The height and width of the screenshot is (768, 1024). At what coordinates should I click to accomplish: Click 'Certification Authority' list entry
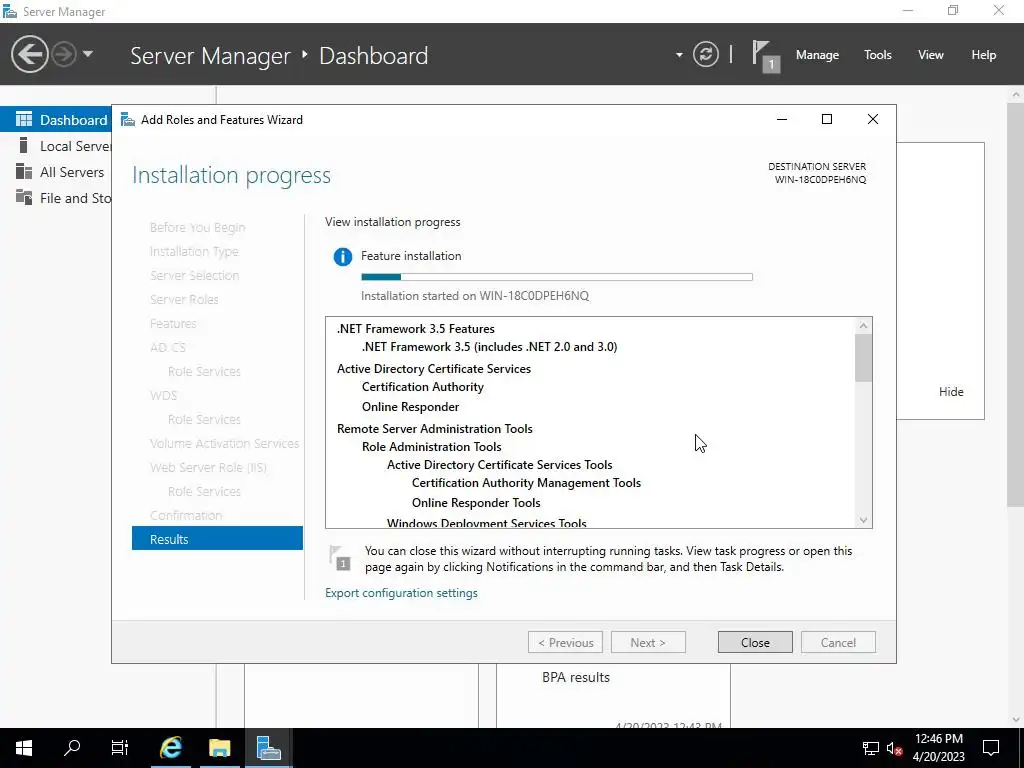click(423, 387)
